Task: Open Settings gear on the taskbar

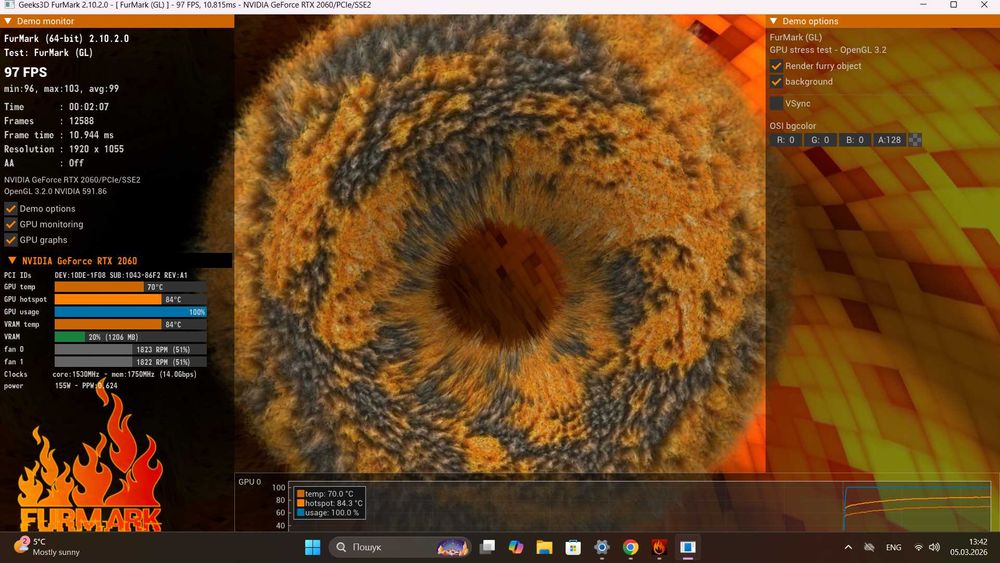Action: 601,547
